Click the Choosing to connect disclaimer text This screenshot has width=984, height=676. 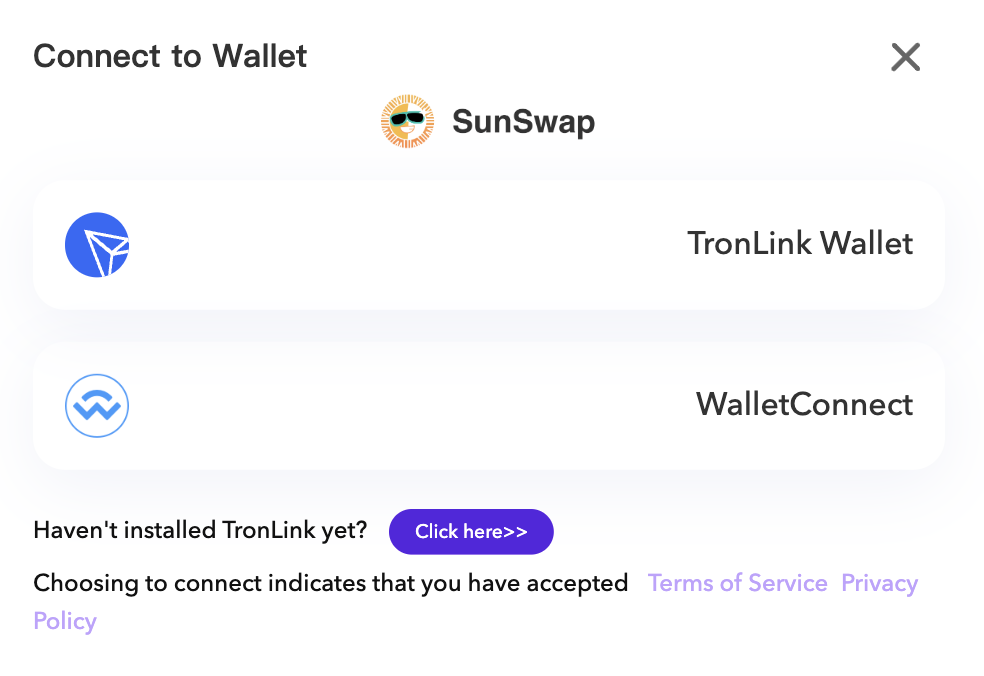[331, 584]
